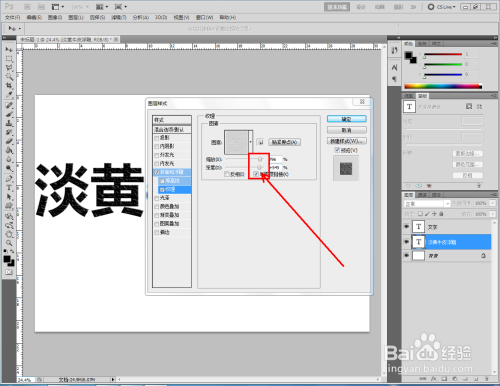Enable the Outer Glow (外发光) checkbox
500x386 pixels.
(157, 155)
